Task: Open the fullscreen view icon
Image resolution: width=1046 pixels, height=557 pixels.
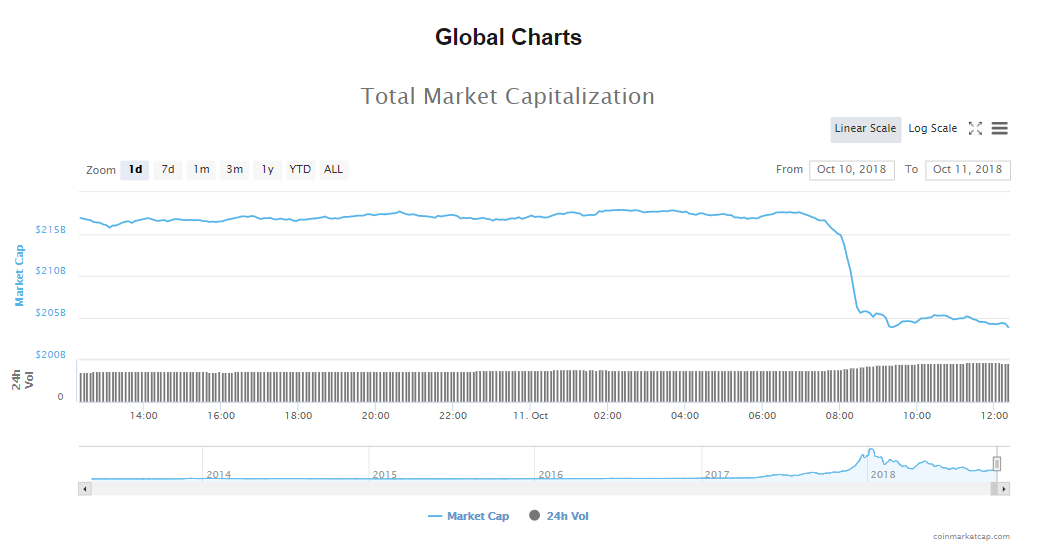Action: [975, 128]
